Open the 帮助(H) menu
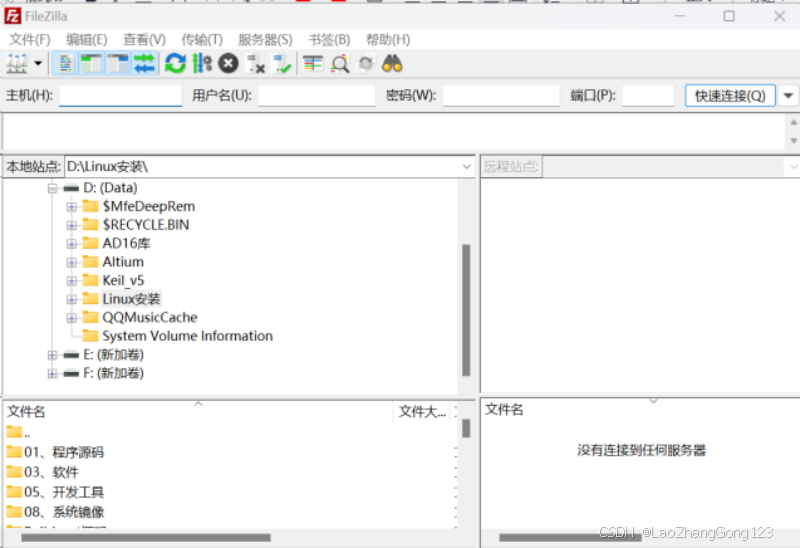Image resolution: width=800 pixels, height=548 pixels. point(388,40)
